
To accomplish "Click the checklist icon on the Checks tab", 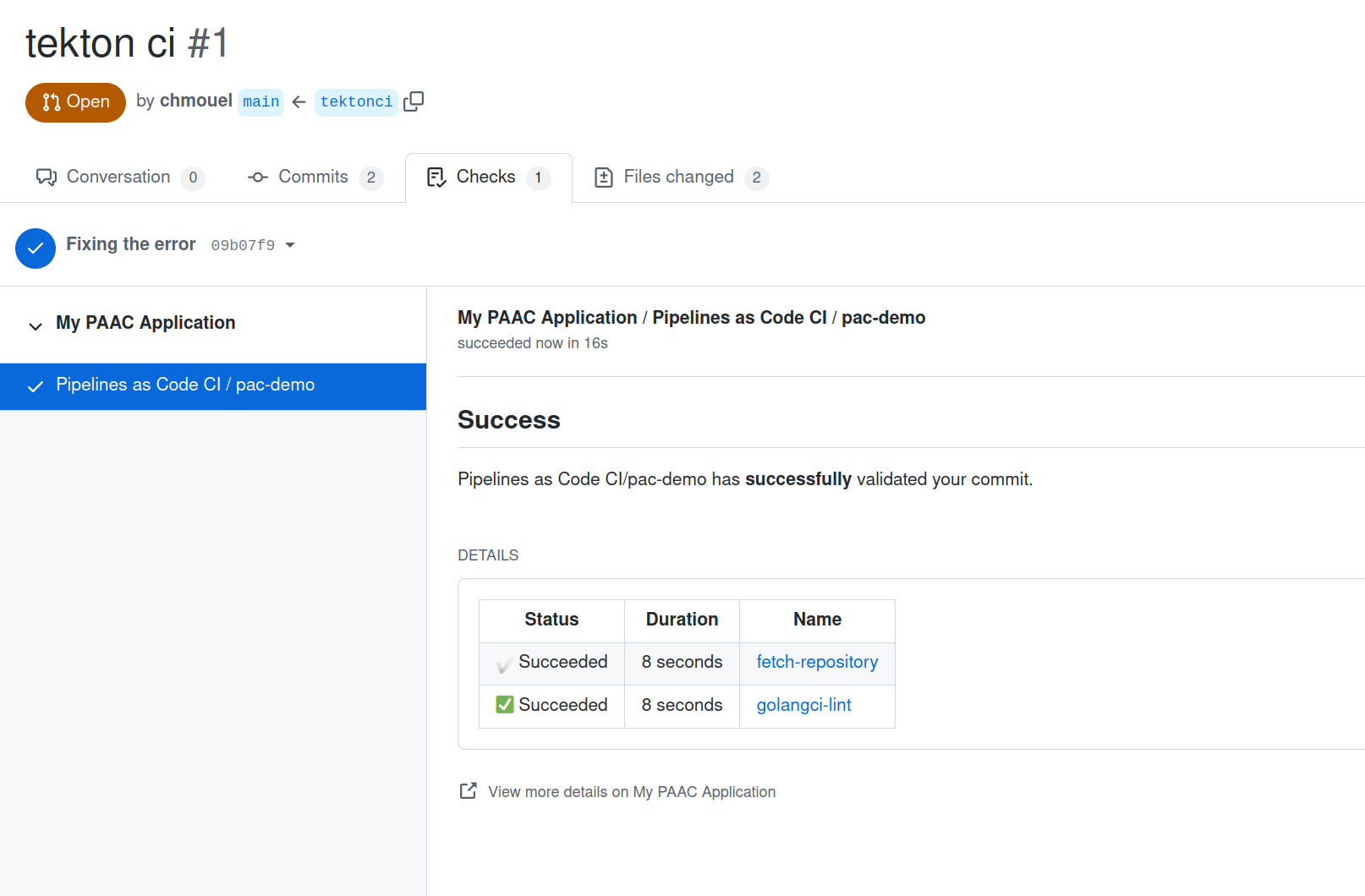I will 436,177.
